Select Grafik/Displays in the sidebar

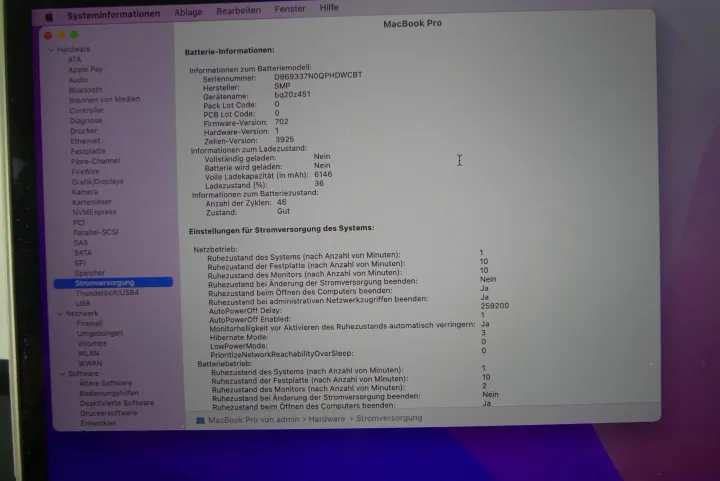click(x=97, y=181)
